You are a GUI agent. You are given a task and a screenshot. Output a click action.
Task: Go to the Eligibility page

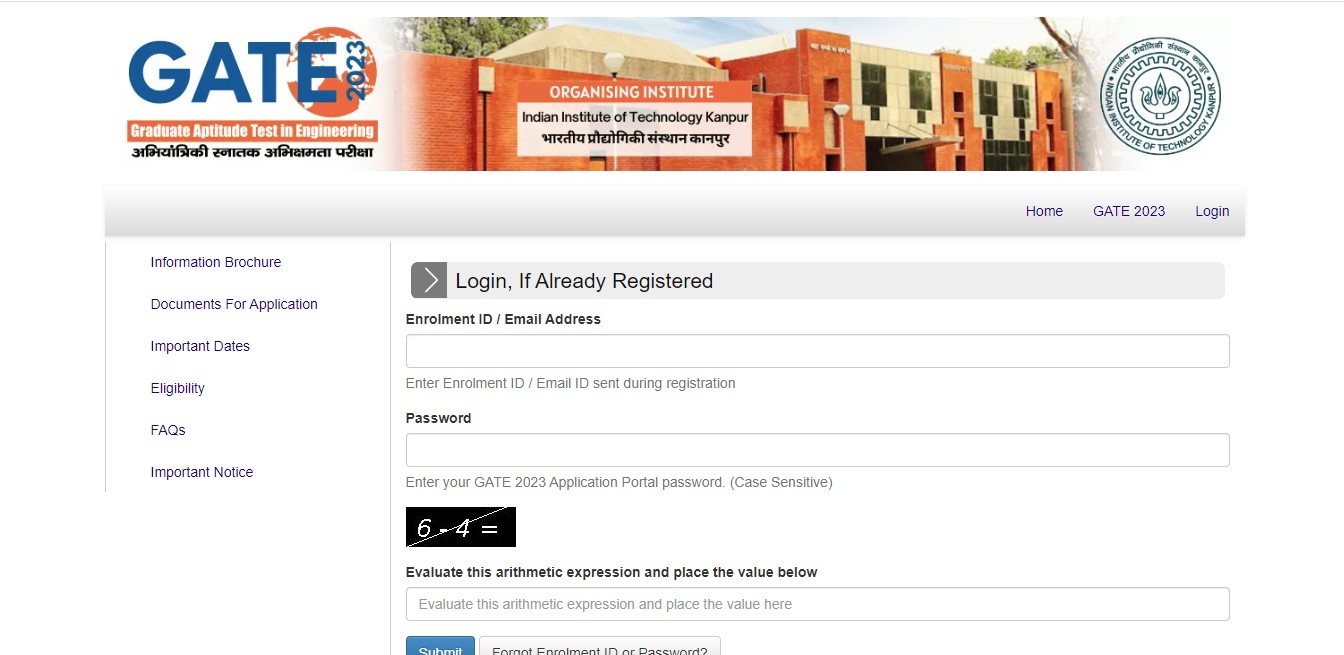pos(178,388)
